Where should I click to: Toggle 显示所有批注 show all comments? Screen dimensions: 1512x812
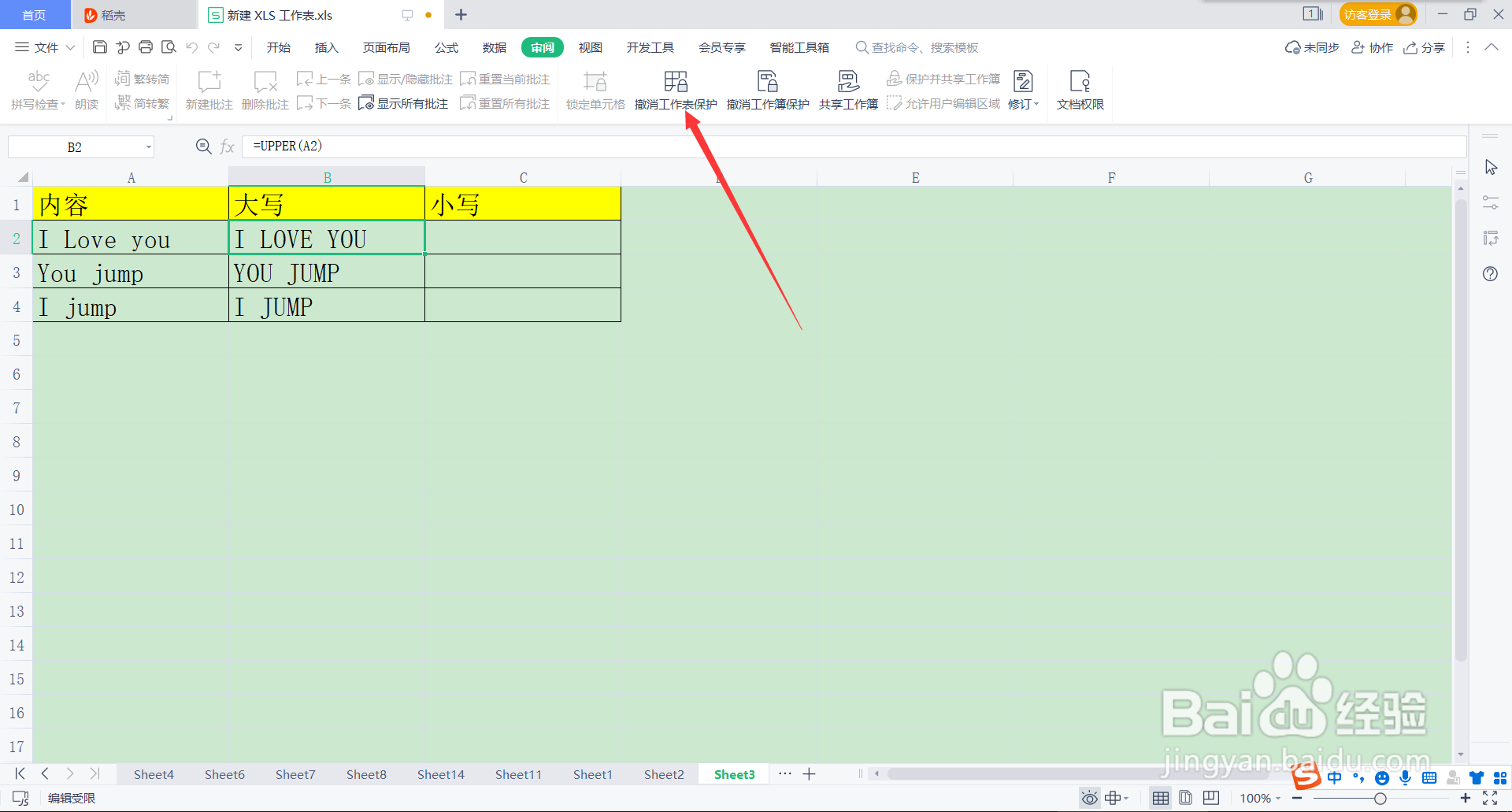[x=403, y=103]
